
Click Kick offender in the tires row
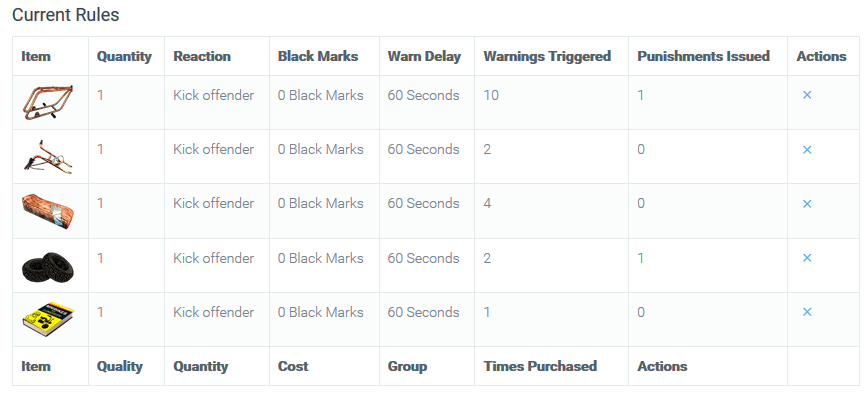(x=213, y=258)
